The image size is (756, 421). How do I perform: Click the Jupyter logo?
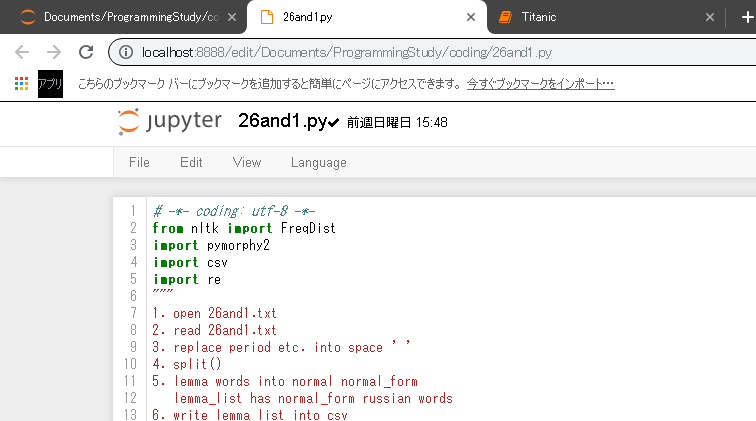170,122
